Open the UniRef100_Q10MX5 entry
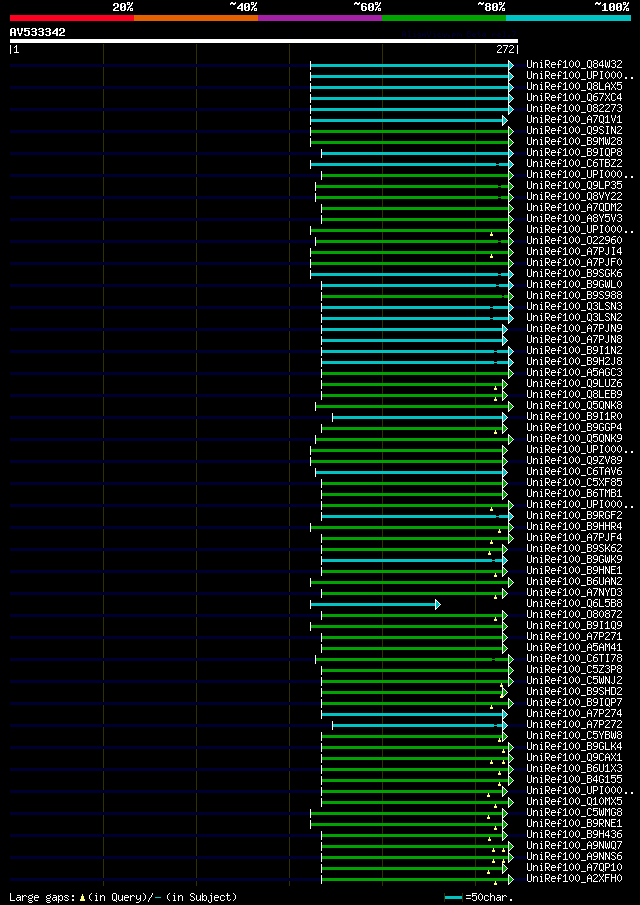This screenshot has width=640, height=905. 574,802
